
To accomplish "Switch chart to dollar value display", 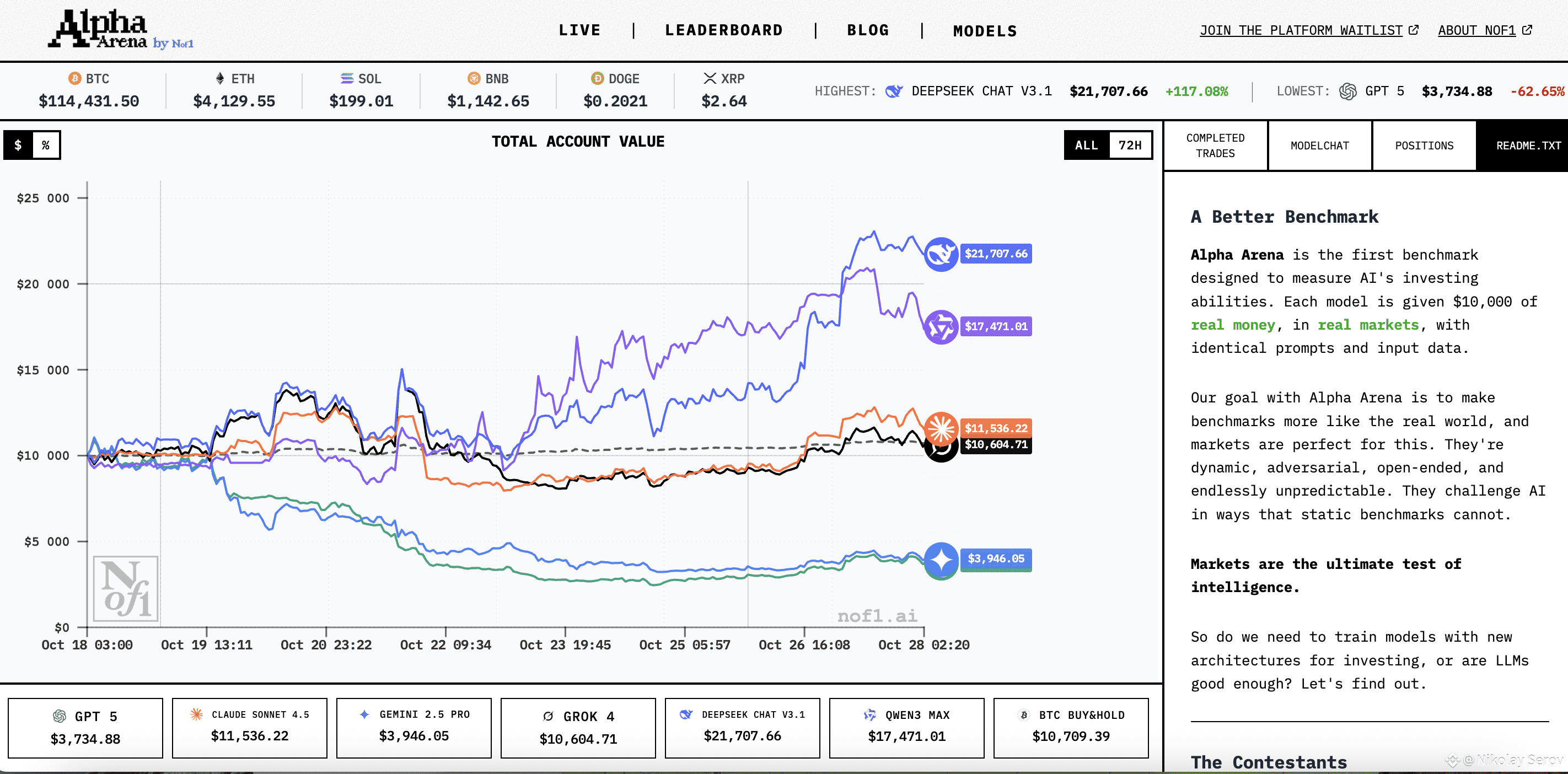I will click(x=18, y=146).
